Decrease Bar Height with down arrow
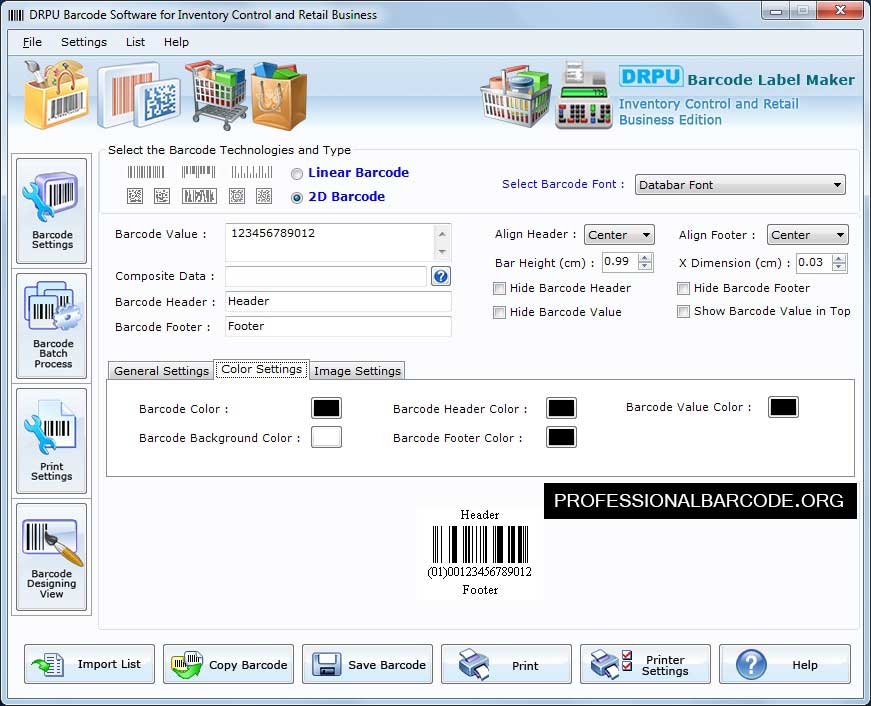The image size is (871, 706). [x=644, y=267]
